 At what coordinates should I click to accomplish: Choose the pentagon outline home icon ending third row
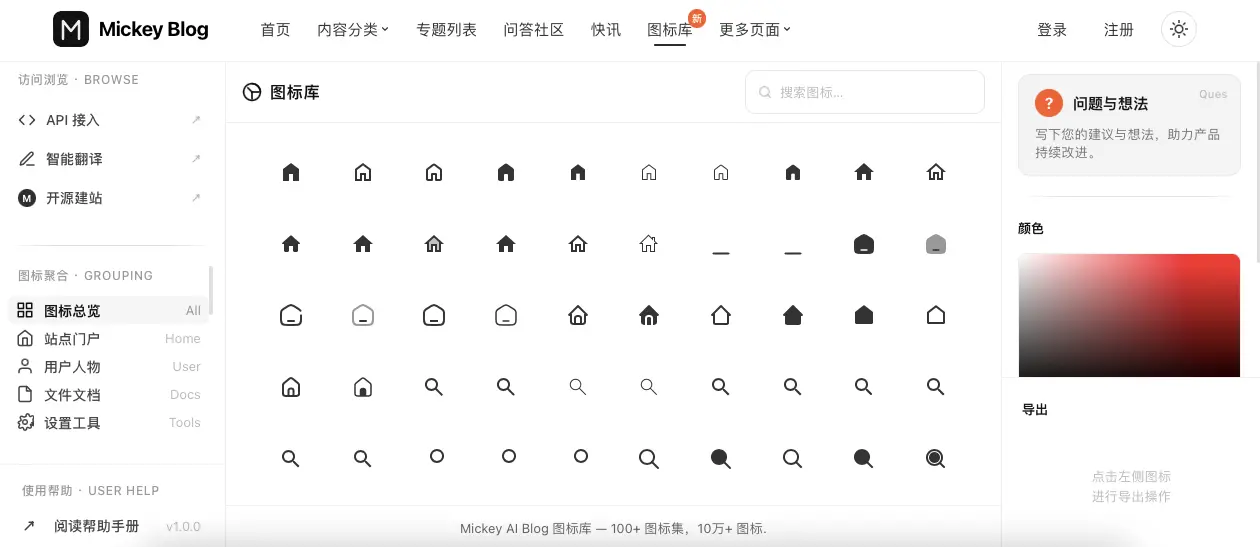coord(936,315)
